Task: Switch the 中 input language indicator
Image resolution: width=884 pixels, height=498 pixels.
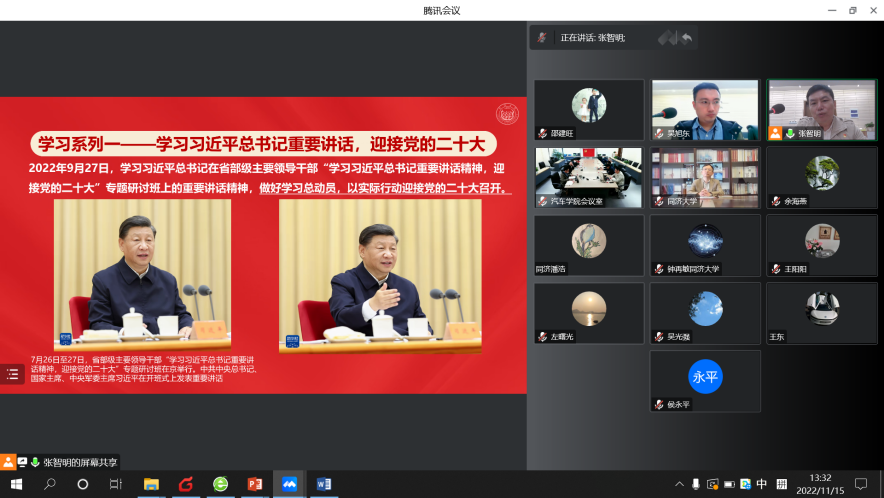Action: click(762, 484)
